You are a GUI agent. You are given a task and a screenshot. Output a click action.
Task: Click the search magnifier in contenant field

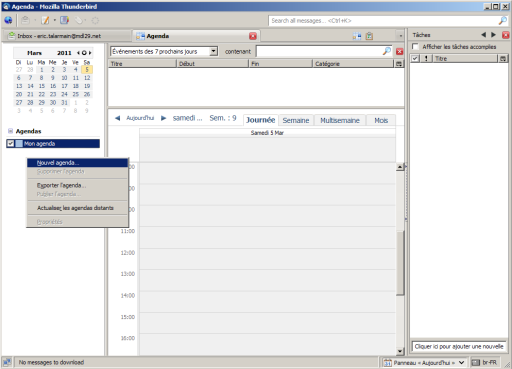387,51
